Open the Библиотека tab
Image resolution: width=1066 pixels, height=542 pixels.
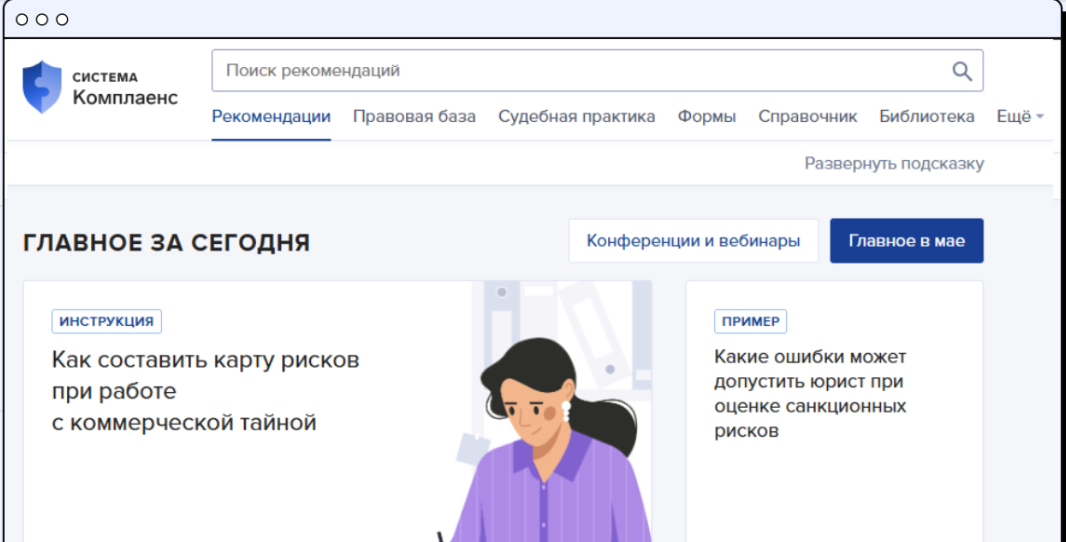[x=927, y=117]
